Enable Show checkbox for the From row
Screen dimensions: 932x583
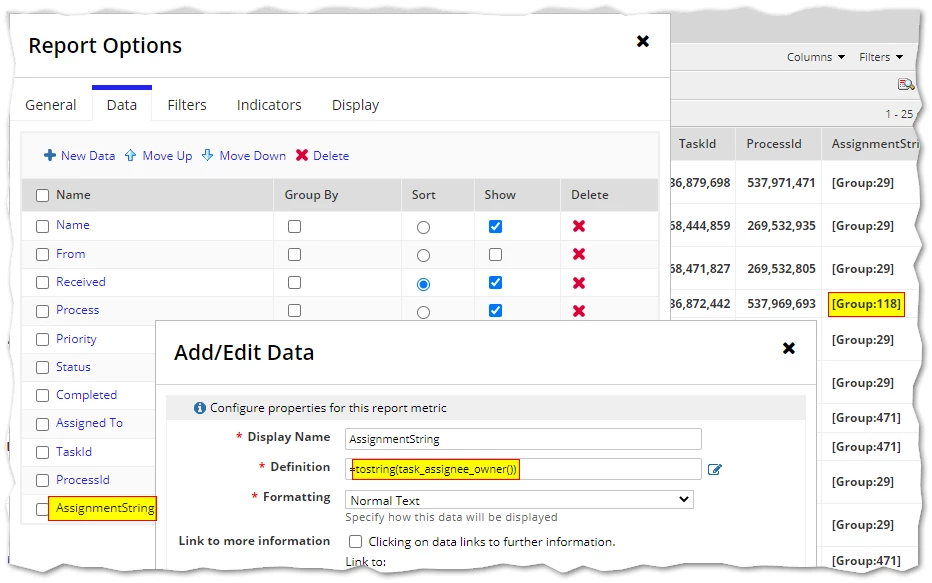point(495,254)
